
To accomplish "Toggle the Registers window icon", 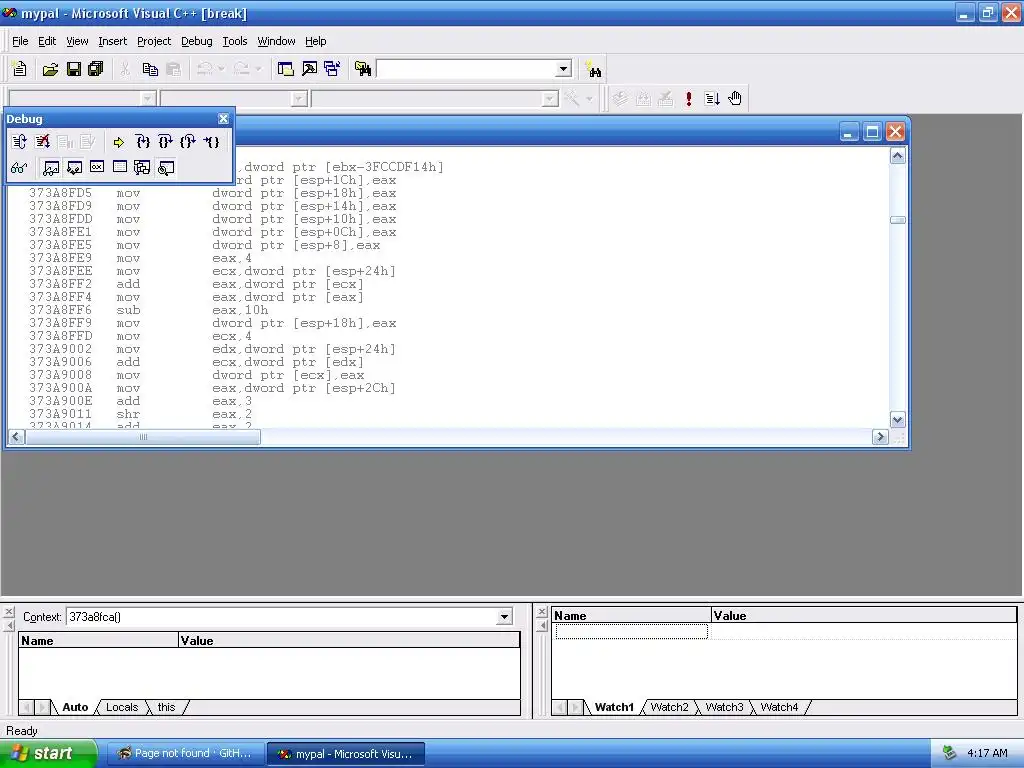I will pyautogui.click(x=97, y=168).
